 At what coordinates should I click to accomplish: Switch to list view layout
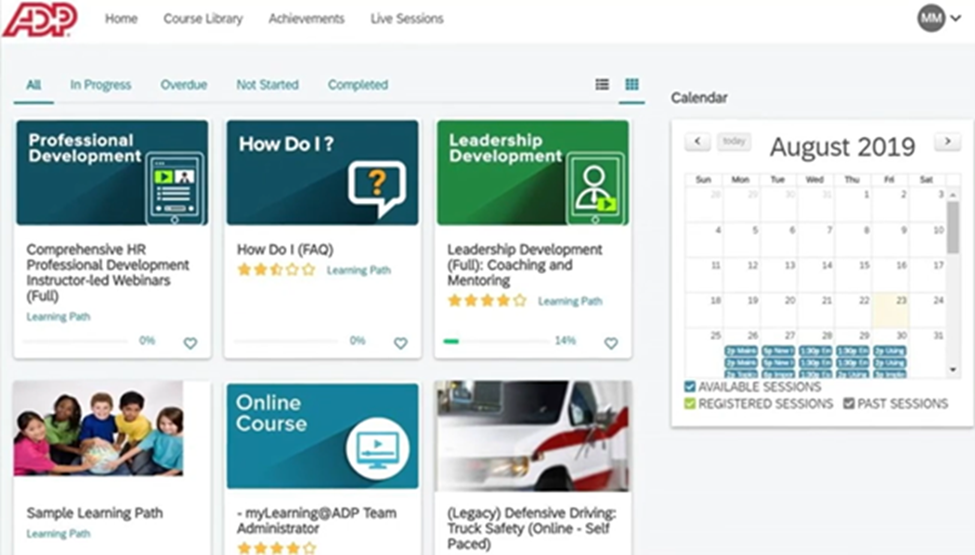[x=602, y=85]
